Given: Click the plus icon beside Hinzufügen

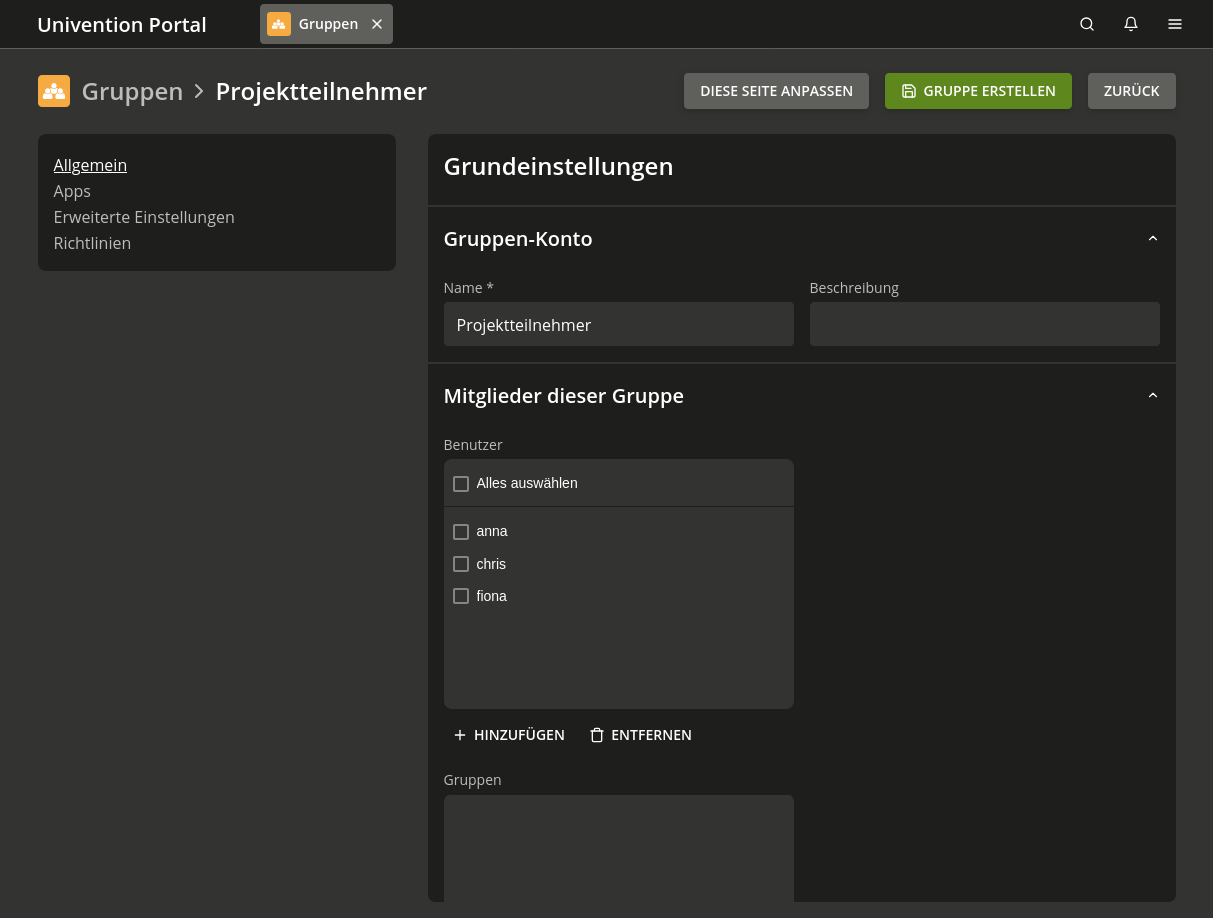Looking at the screenshot, I should (x=460, y=735).
